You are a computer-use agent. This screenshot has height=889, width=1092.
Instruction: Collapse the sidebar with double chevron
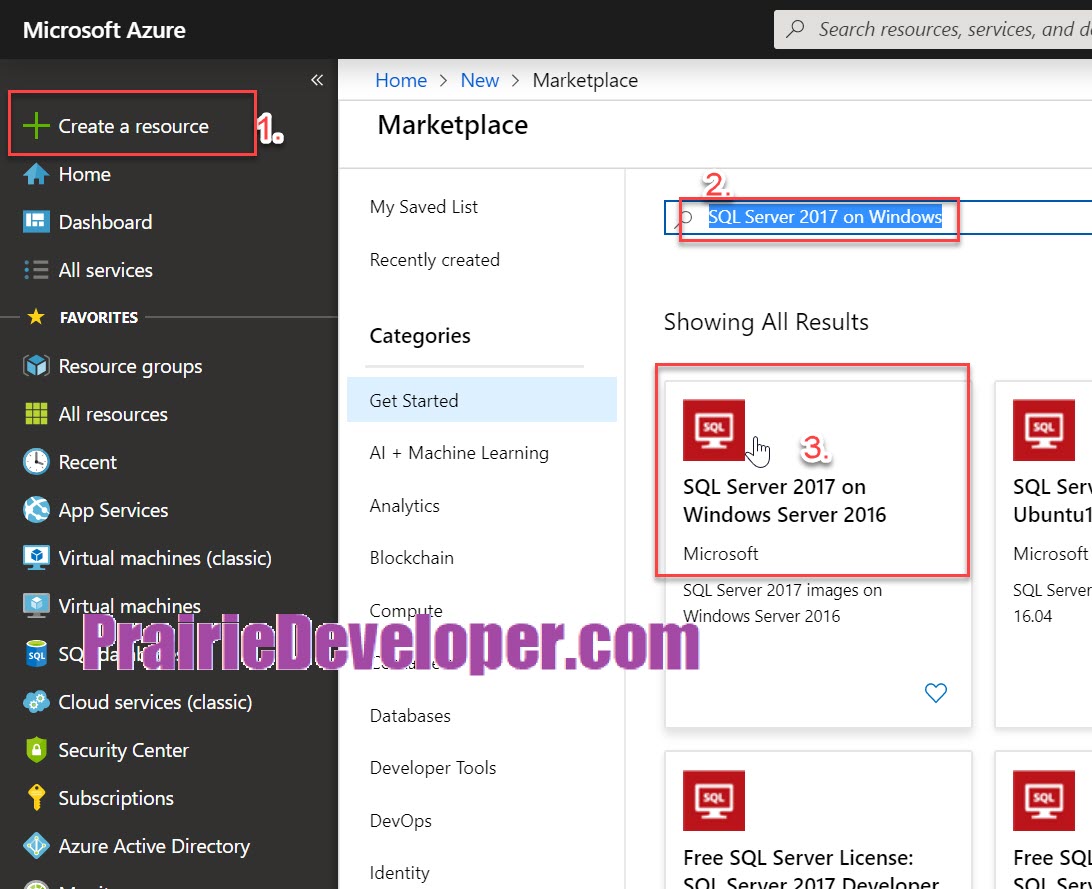(x=317, y=80)
